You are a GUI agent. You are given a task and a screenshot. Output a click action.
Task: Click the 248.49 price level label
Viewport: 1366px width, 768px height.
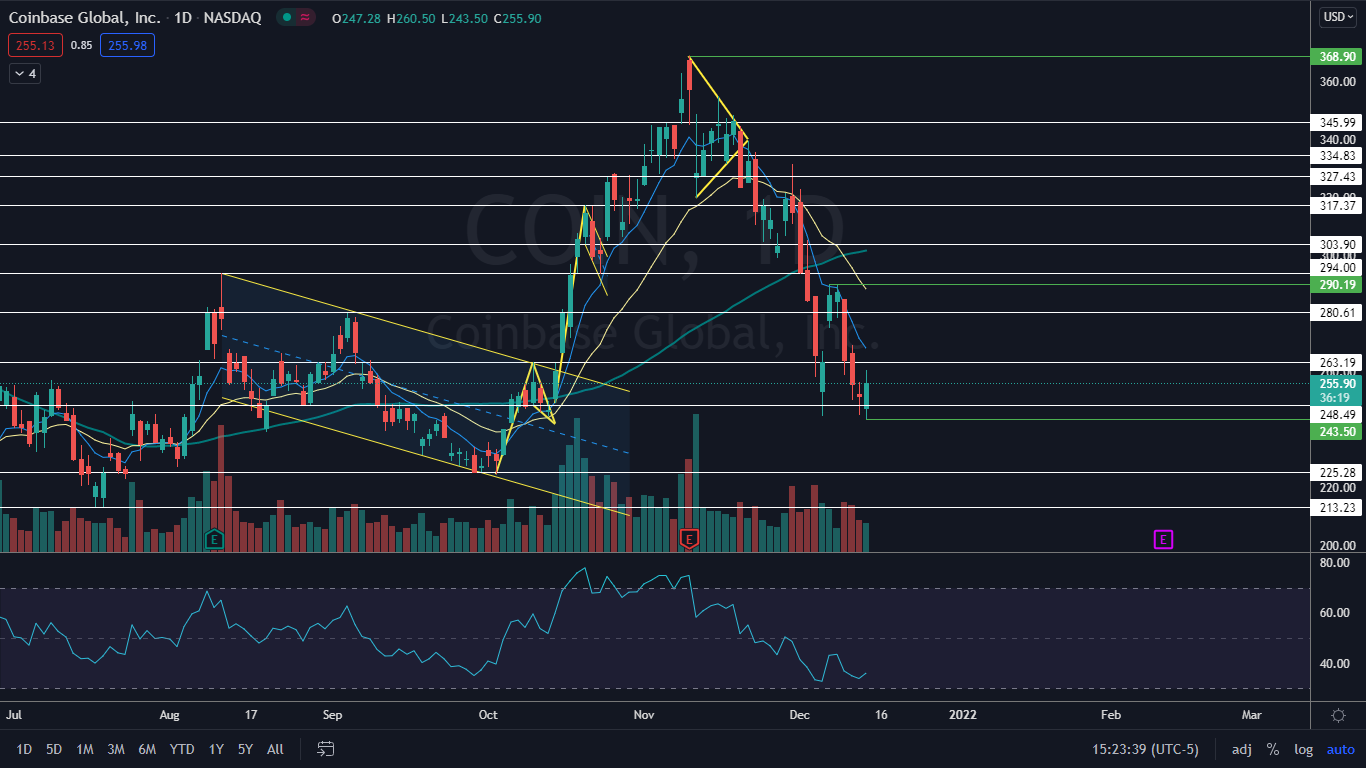pos(1337,414)
